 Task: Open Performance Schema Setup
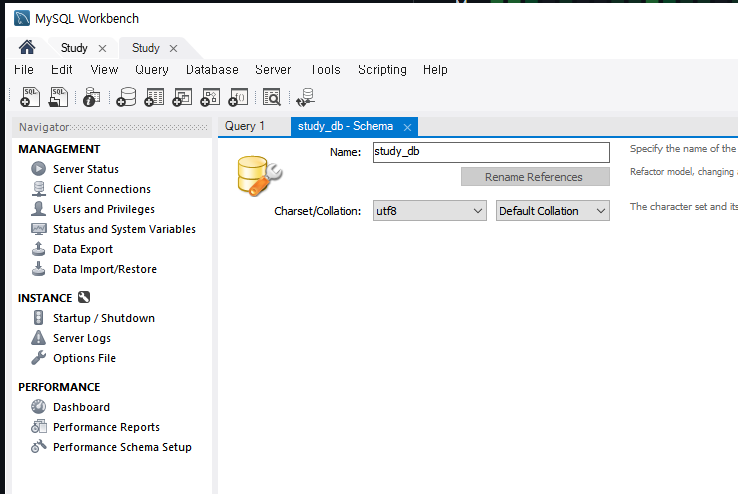click(x=122, y=447)
